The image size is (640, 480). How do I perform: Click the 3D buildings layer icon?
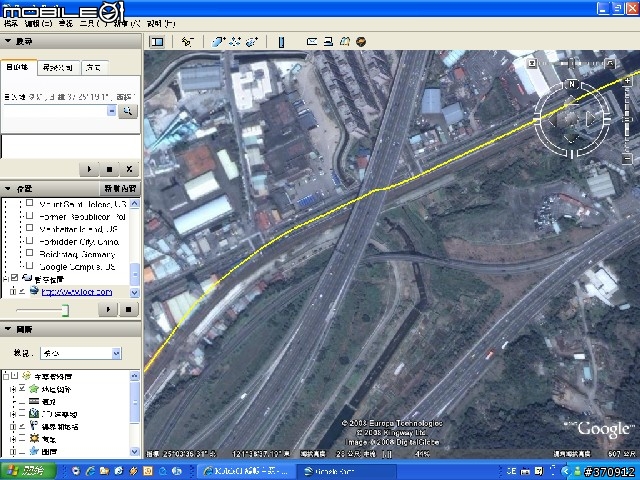[34, 414]
